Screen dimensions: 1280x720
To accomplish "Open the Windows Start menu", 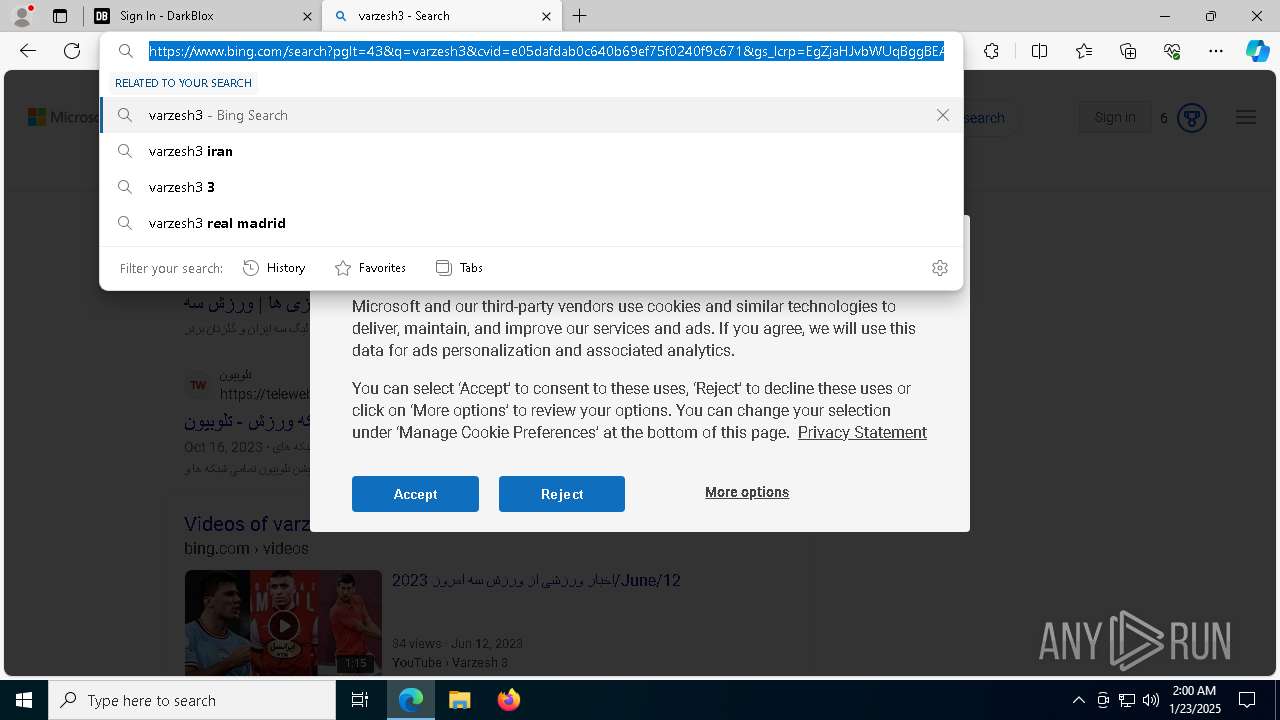I will pyautogui.click(x=24, y=700).
